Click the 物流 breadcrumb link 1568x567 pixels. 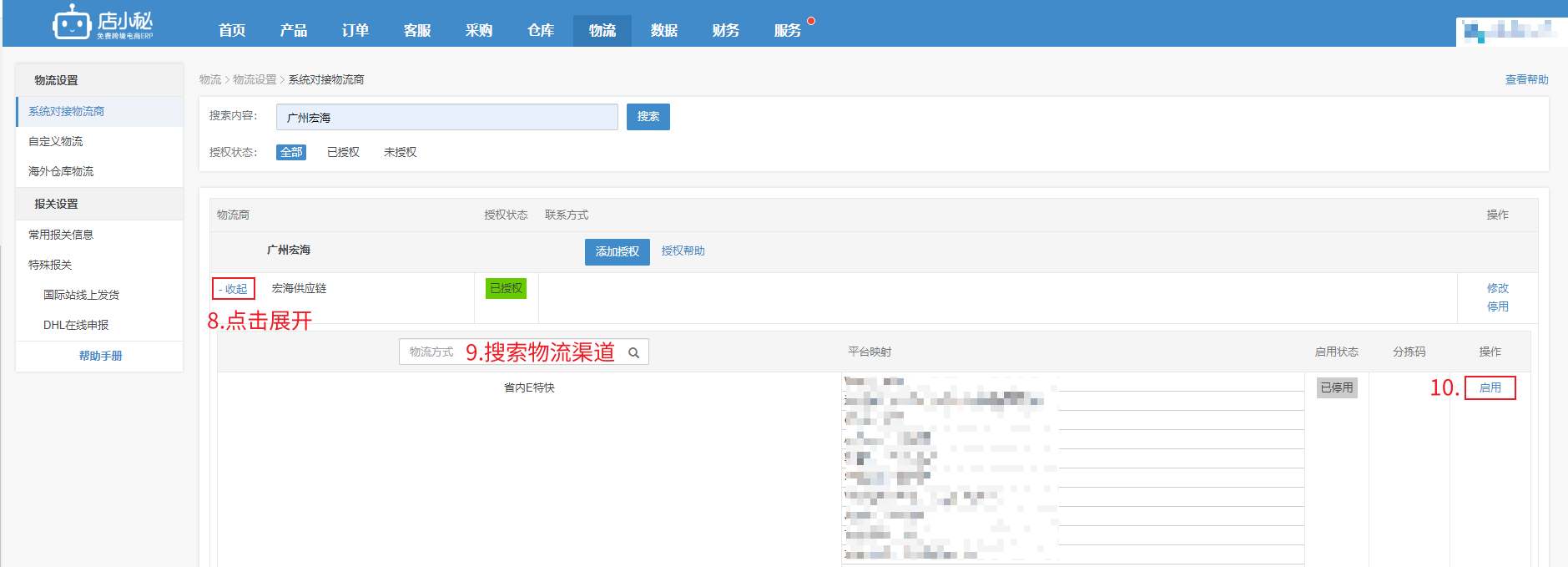click(x=210, y=79)
